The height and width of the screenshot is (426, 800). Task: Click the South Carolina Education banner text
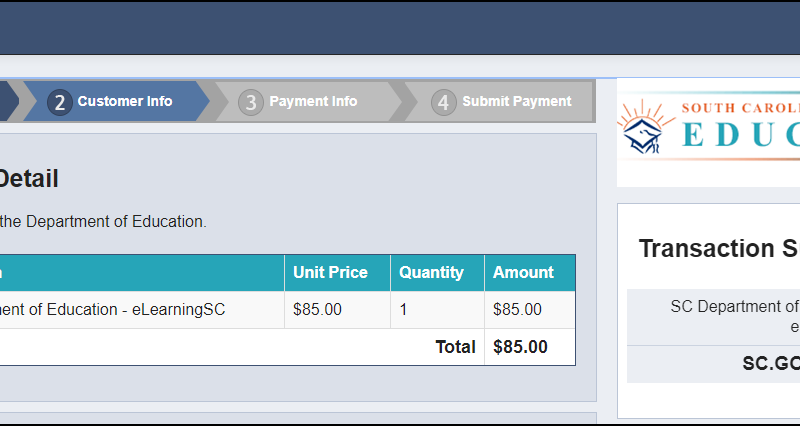click(x=741, y=126)
